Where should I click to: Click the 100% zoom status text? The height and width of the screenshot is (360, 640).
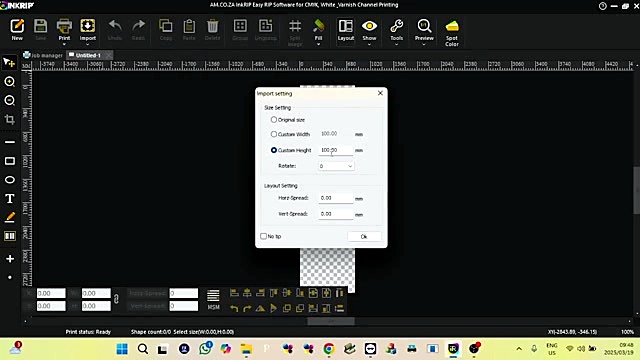click(627, 332)
